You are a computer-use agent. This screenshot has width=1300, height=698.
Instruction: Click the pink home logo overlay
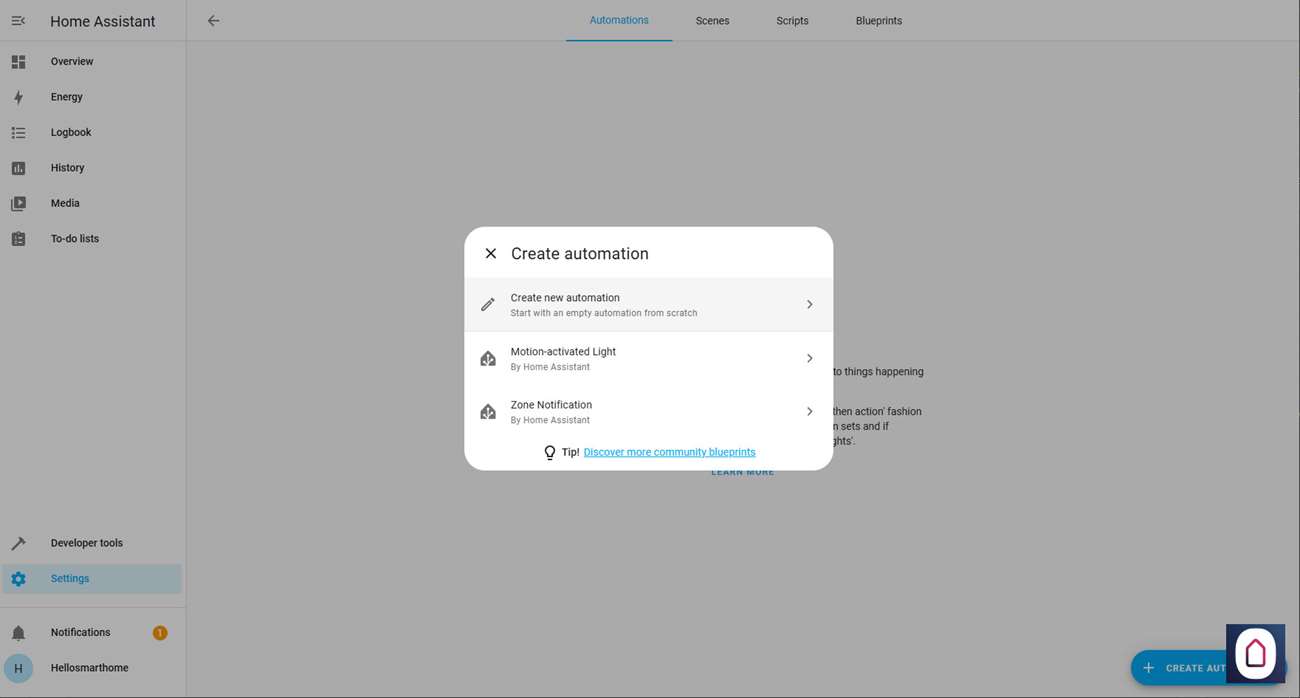coord(1255,653)
